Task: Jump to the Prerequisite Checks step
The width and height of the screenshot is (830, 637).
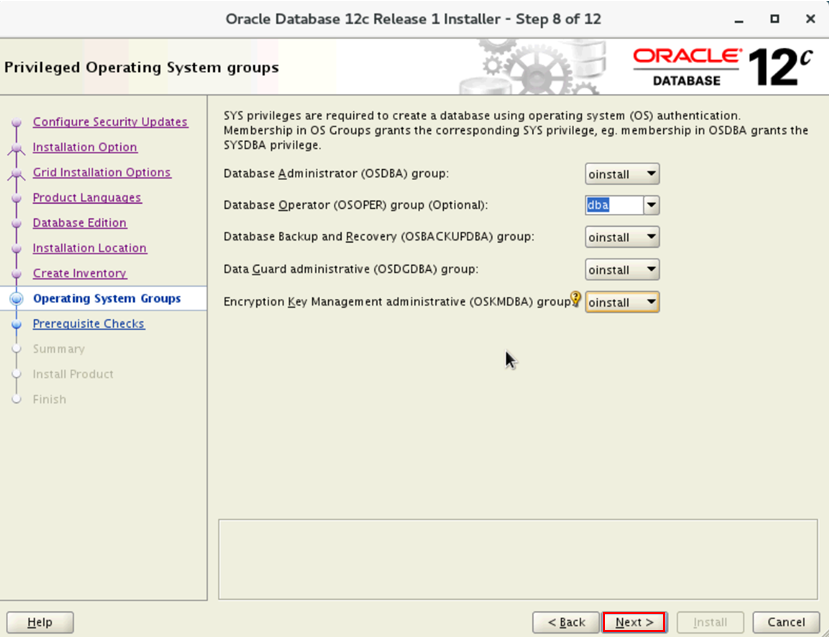Action: [88, 324]
